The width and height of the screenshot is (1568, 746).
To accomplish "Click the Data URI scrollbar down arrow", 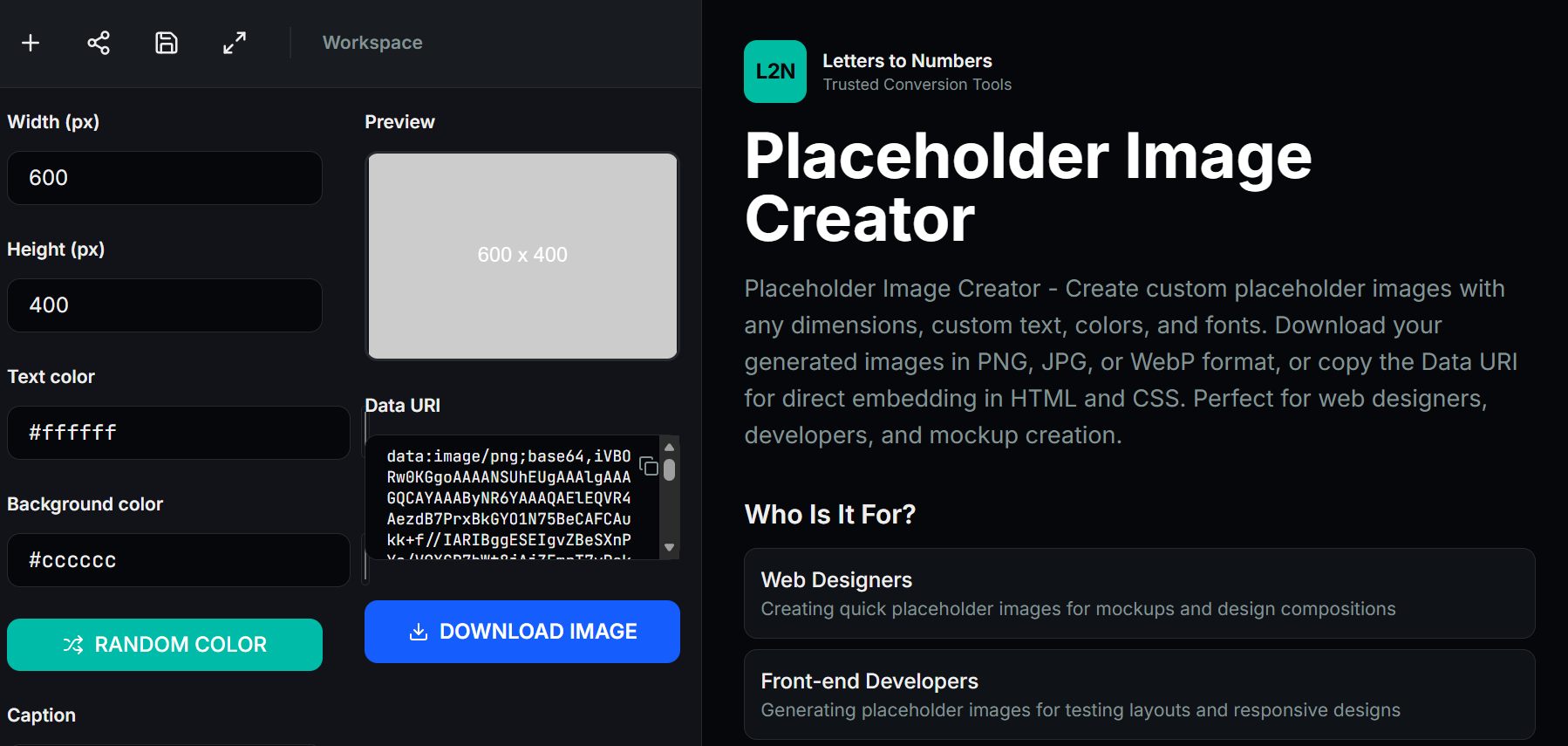I will (670, 548).
